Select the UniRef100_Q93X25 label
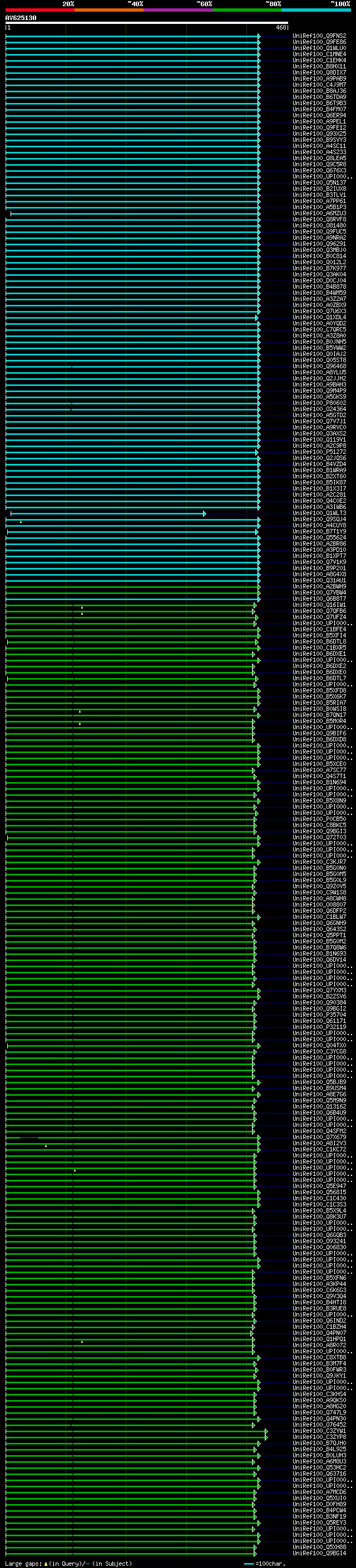356x1568 pixels. point(319,134)
